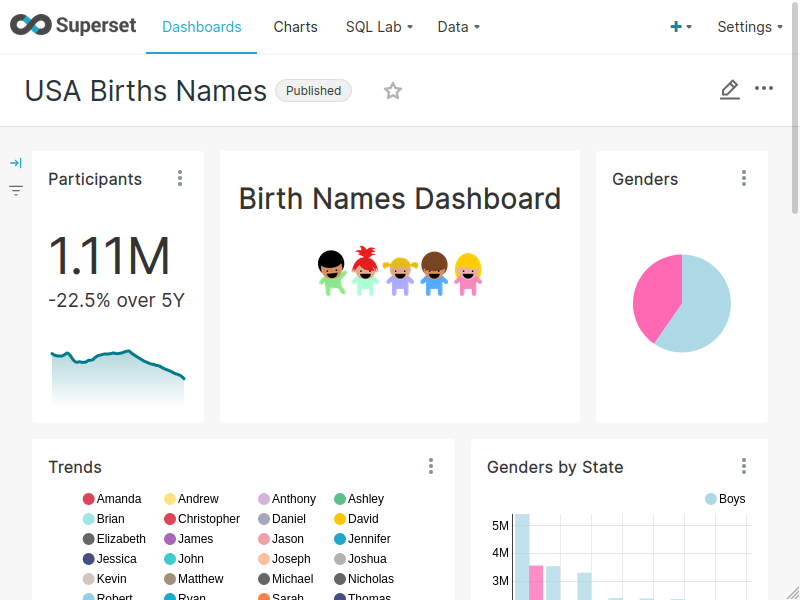Click Jessica's pink color dot in the legend
The image size is (800, 600).
click(x=89, y=558)
